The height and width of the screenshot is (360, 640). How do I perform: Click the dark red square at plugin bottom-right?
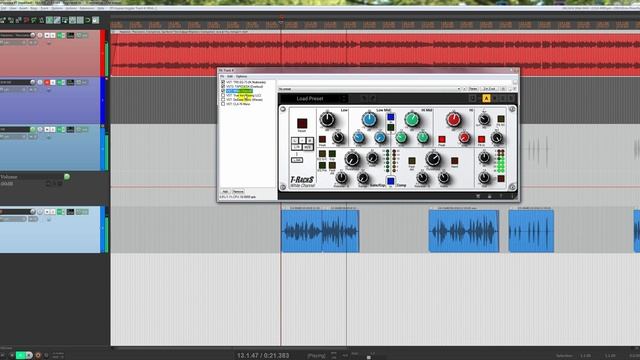tap(501, 178)
